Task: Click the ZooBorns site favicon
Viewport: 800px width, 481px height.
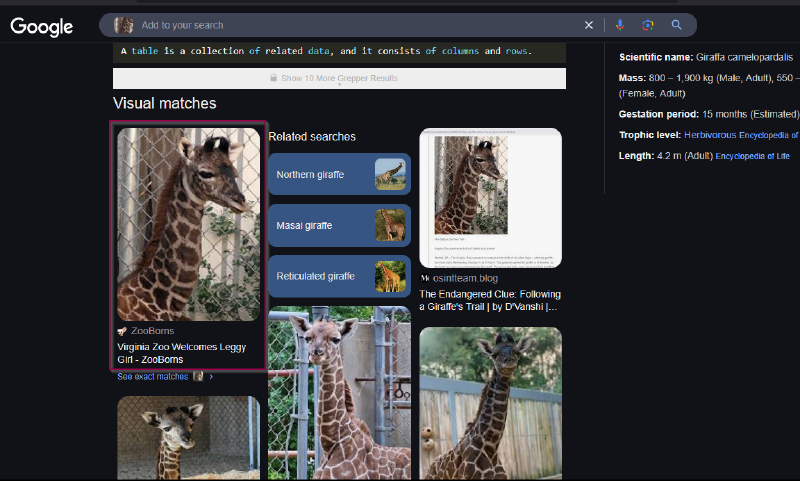Action: 122,330
